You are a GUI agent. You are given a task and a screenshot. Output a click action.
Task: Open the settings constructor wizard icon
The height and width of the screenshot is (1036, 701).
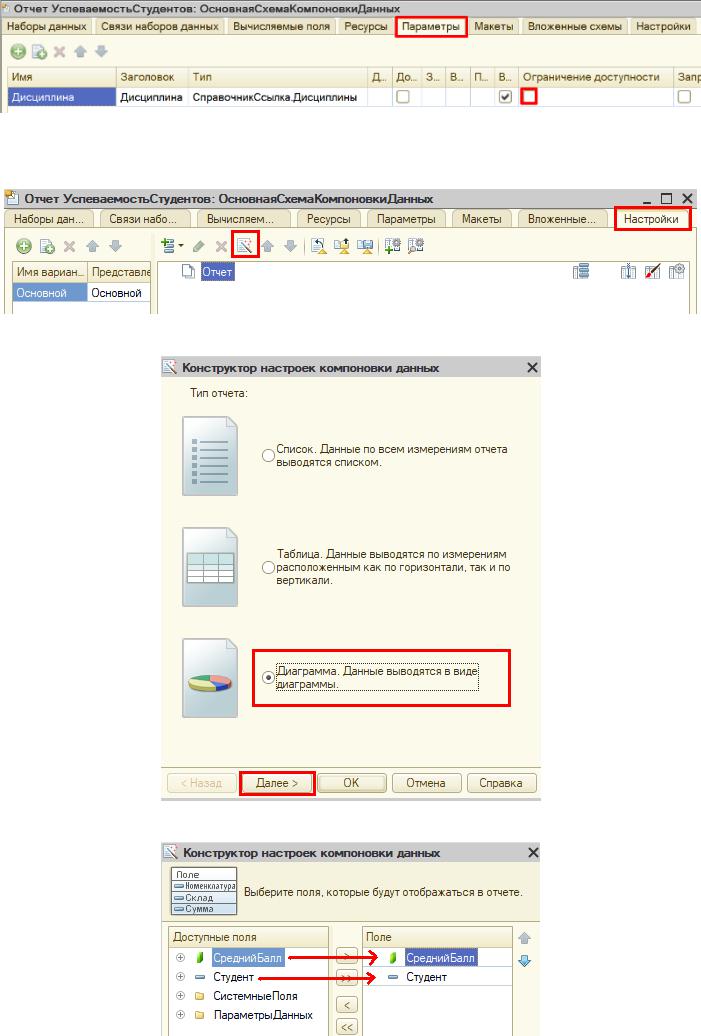click(245, 245)
